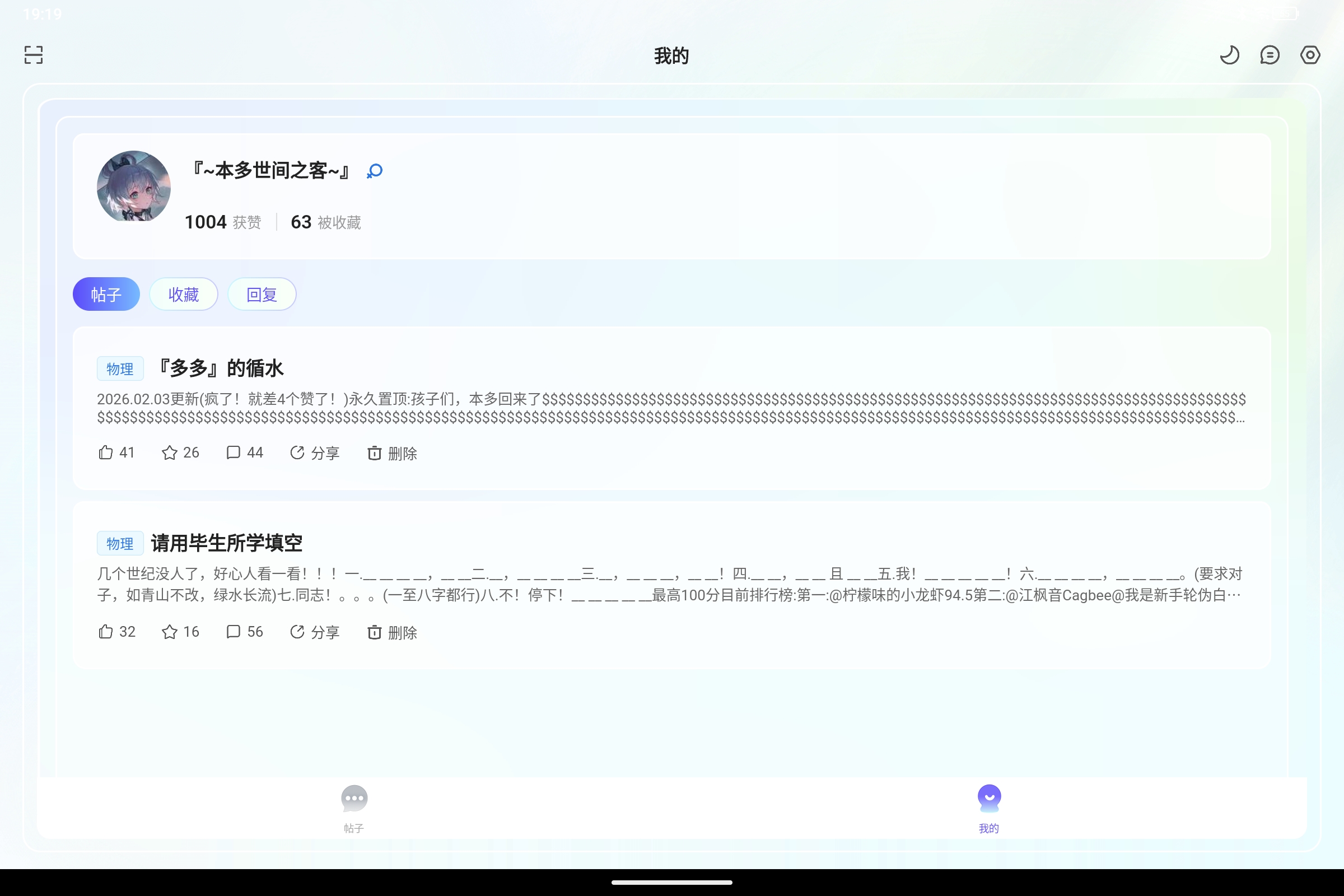Image resolution: width=1344 pixels, height=896 pixels.
Task: Switch to the 收藏 tab
Action: coord(184,293)
